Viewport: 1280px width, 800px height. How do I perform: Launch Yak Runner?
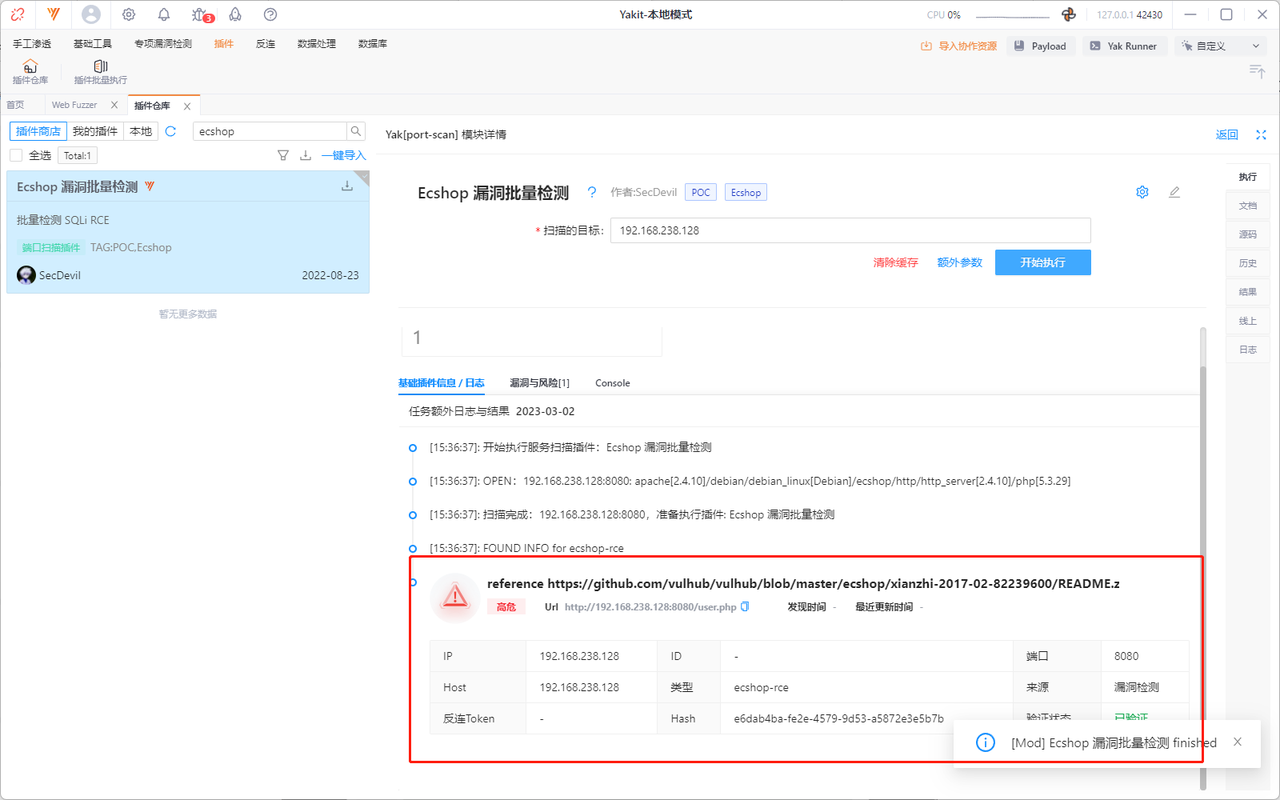(x=1123, y=46)
